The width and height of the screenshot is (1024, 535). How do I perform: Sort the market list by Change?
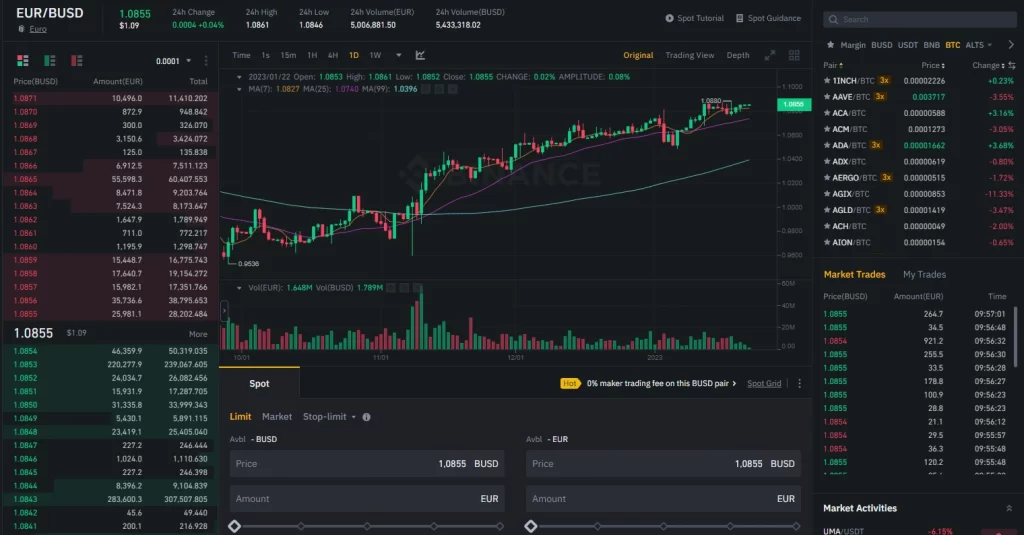pos(988,65)
